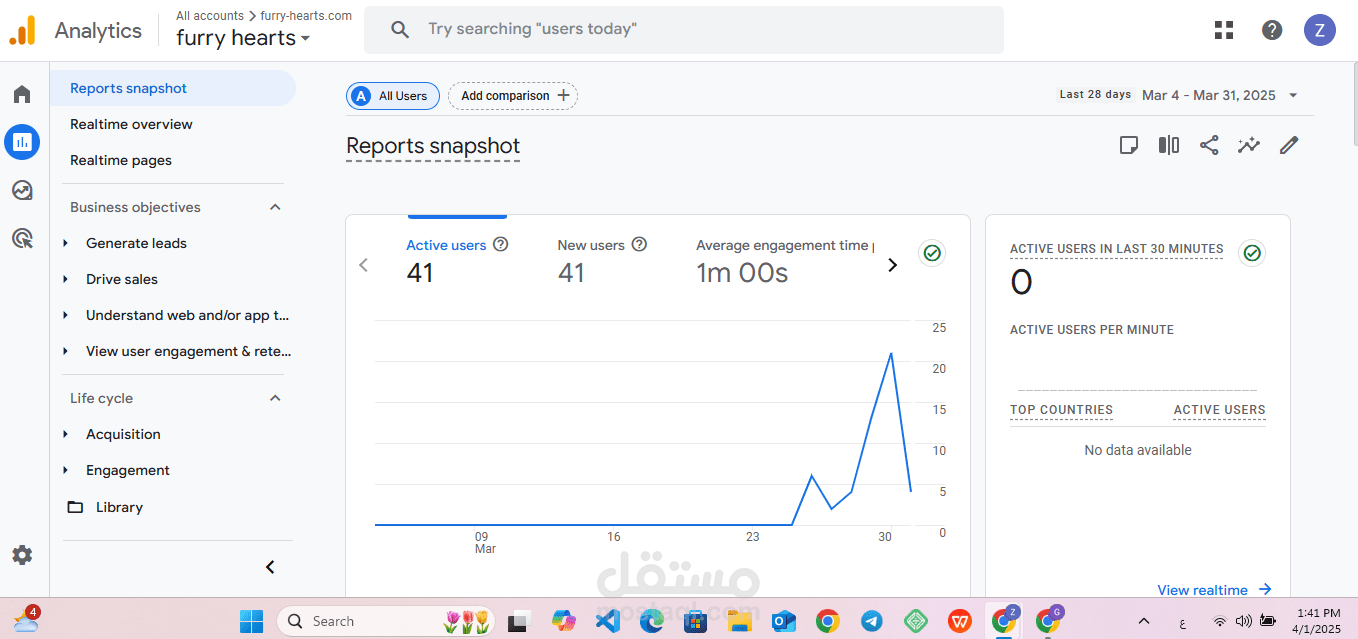
Task: Open Realtime pages
Action: point(121,160)
